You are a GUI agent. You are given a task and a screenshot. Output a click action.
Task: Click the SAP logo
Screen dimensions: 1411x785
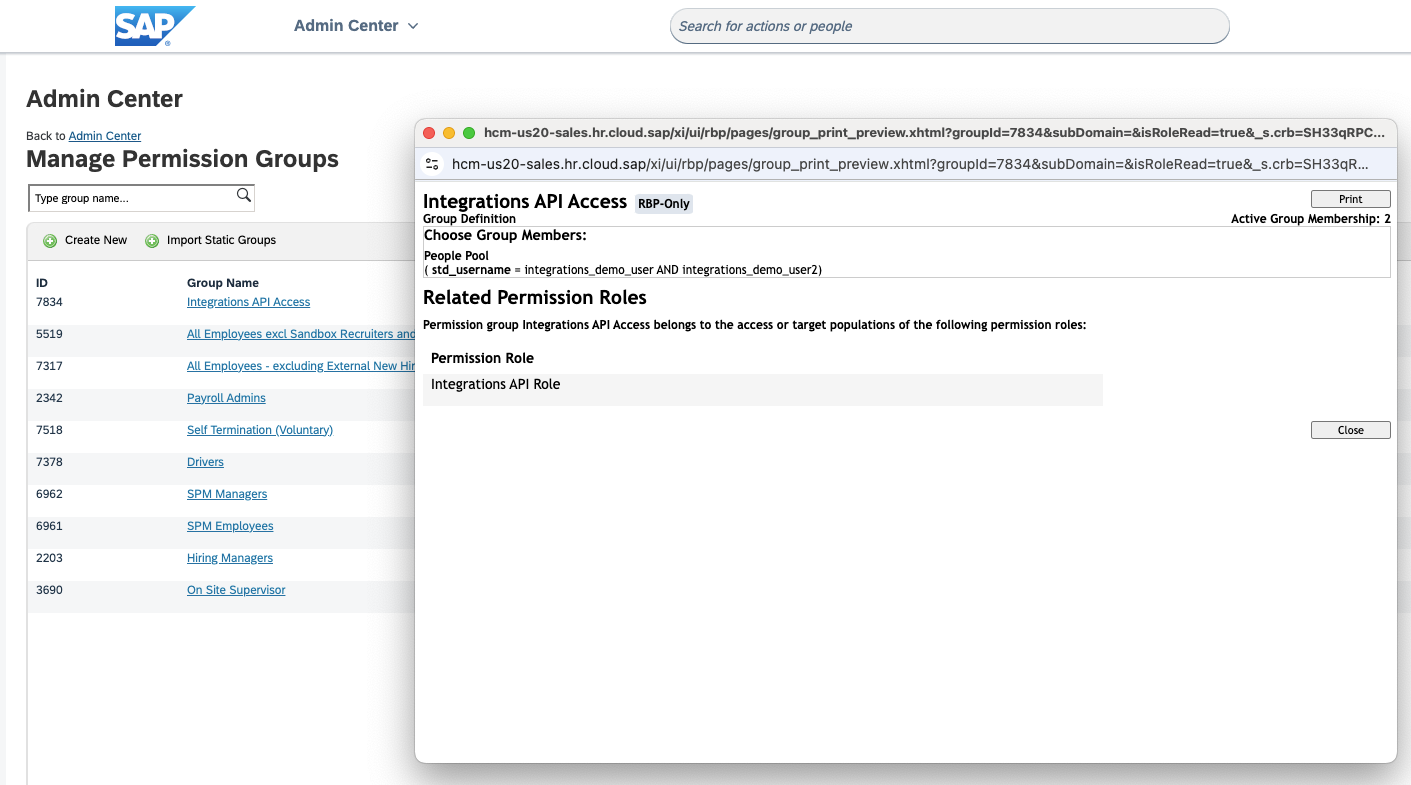point(155,26)
